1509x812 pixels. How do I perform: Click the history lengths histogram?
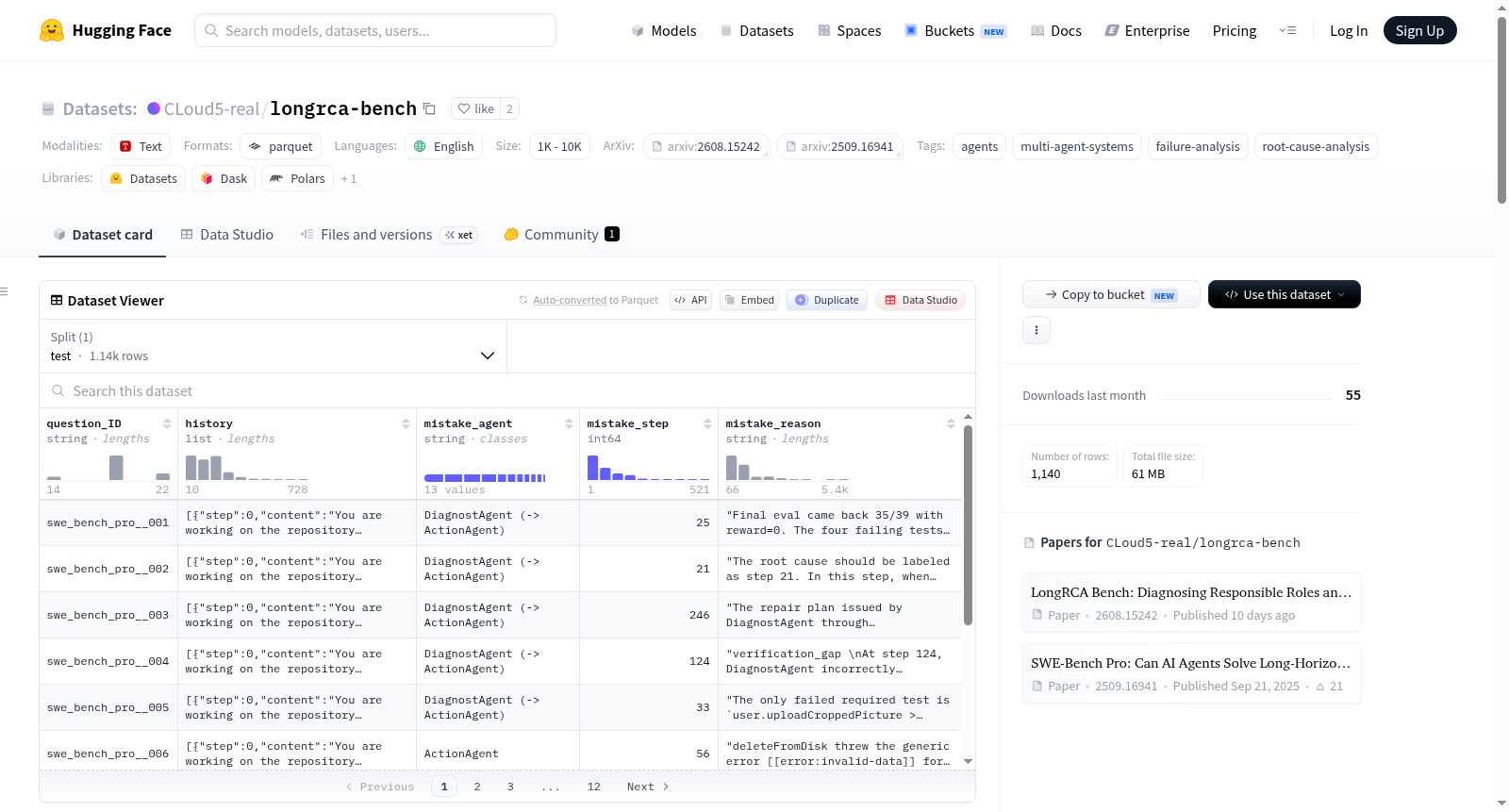pyautogui.click(x=247, y=468)
